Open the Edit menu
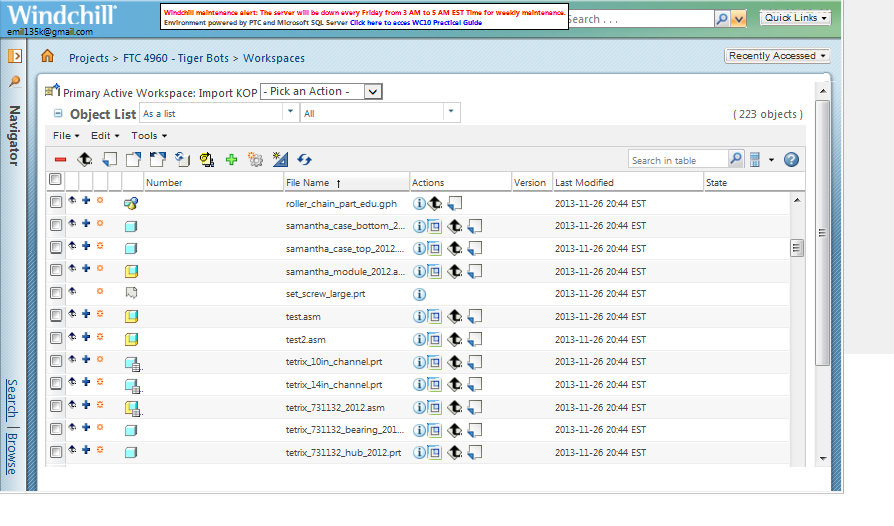The height and width of the screenshot is (526, 894). [105, 136]
